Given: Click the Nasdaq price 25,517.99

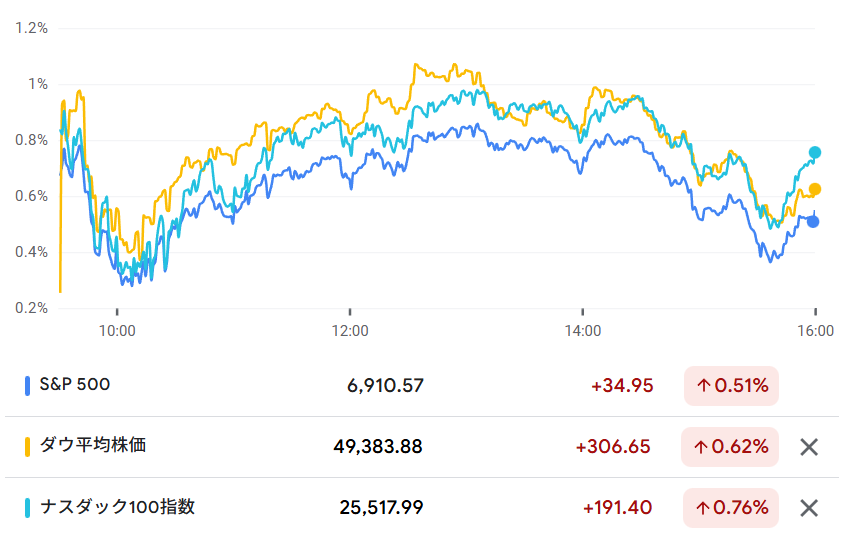Looking at the screenshot, I should 381,508.
